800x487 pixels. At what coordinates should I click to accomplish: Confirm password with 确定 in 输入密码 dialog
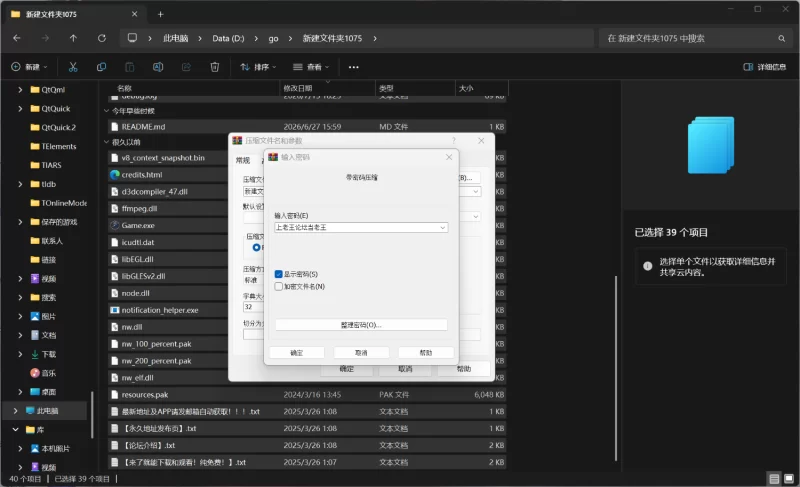296,352
